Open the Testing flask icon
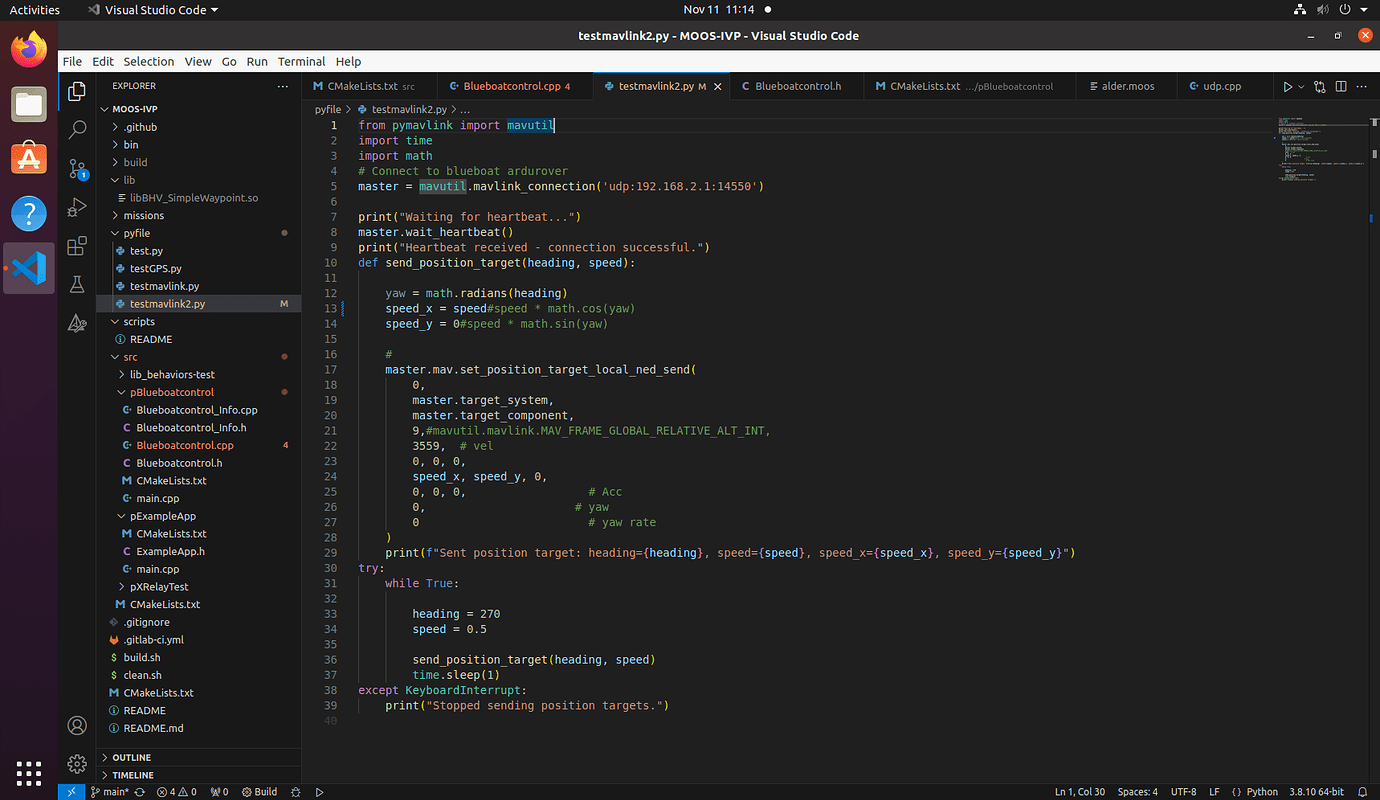1380x800 pixels. (x=77, y=285)
